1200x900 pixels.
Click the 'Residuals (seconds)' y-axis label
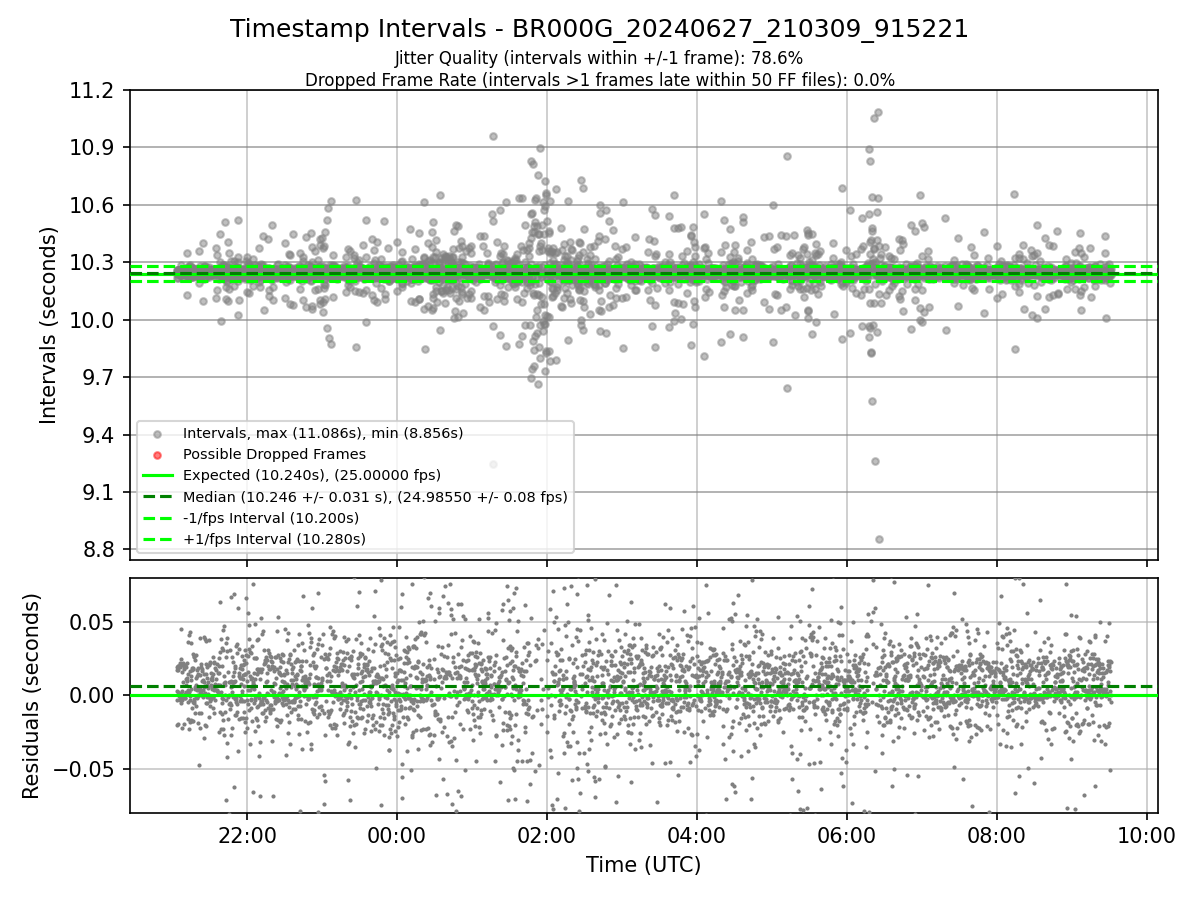(x=31, y=696)
